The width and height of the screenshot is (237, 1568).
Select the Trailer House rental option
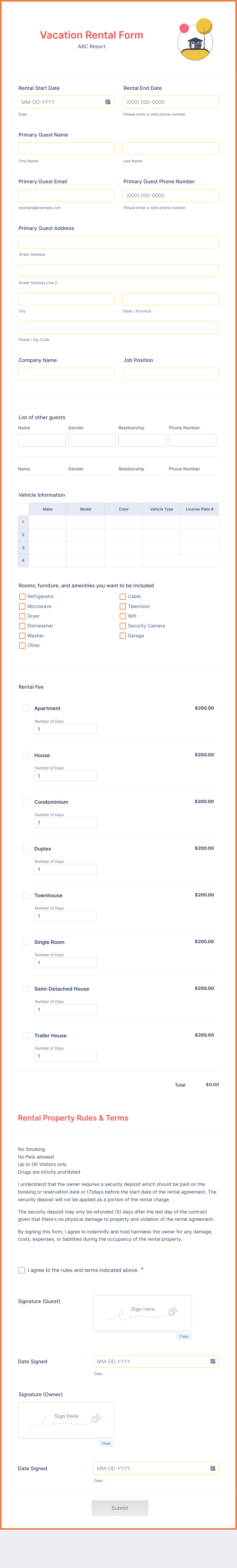[x=26, y=1035]
